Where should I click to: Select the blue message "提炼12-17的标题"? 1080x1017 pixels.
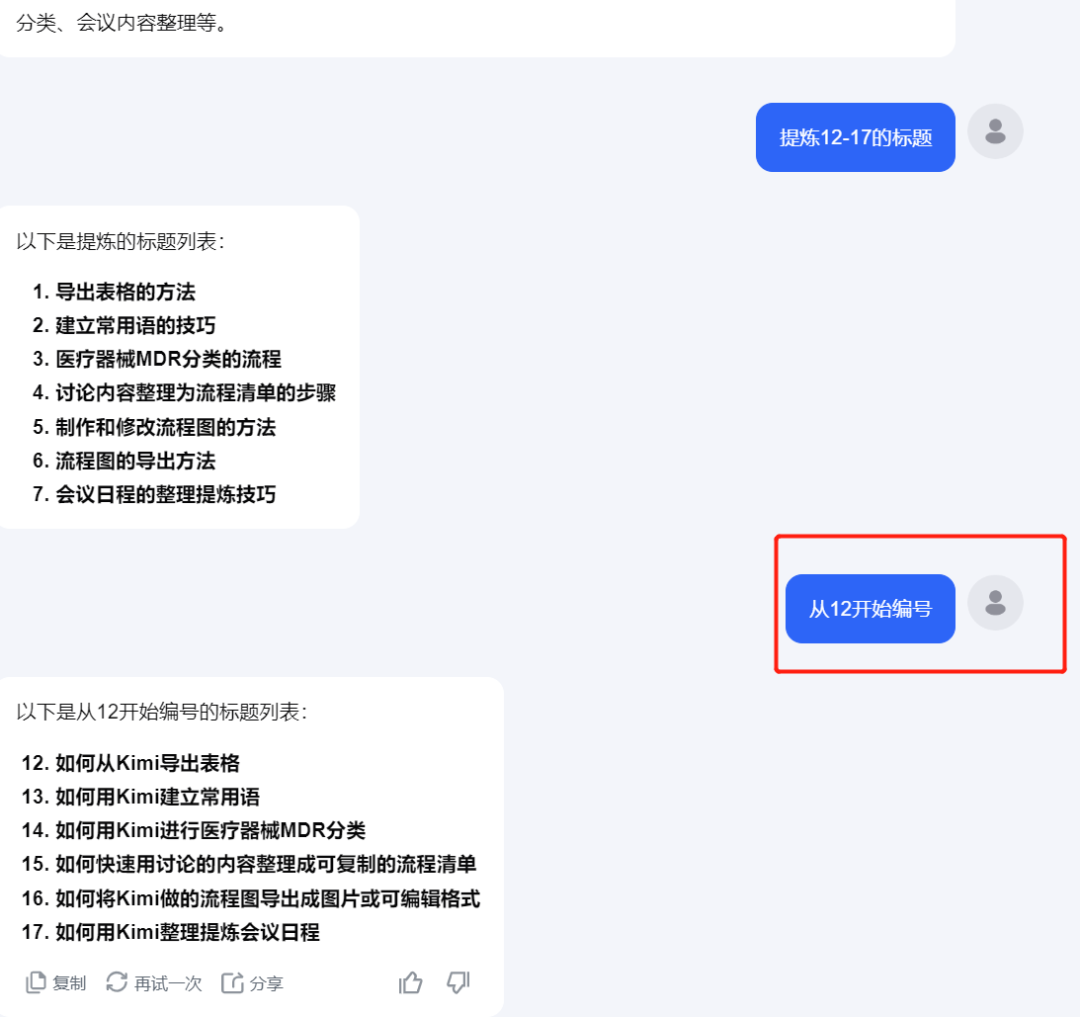(x=855, y=138)
